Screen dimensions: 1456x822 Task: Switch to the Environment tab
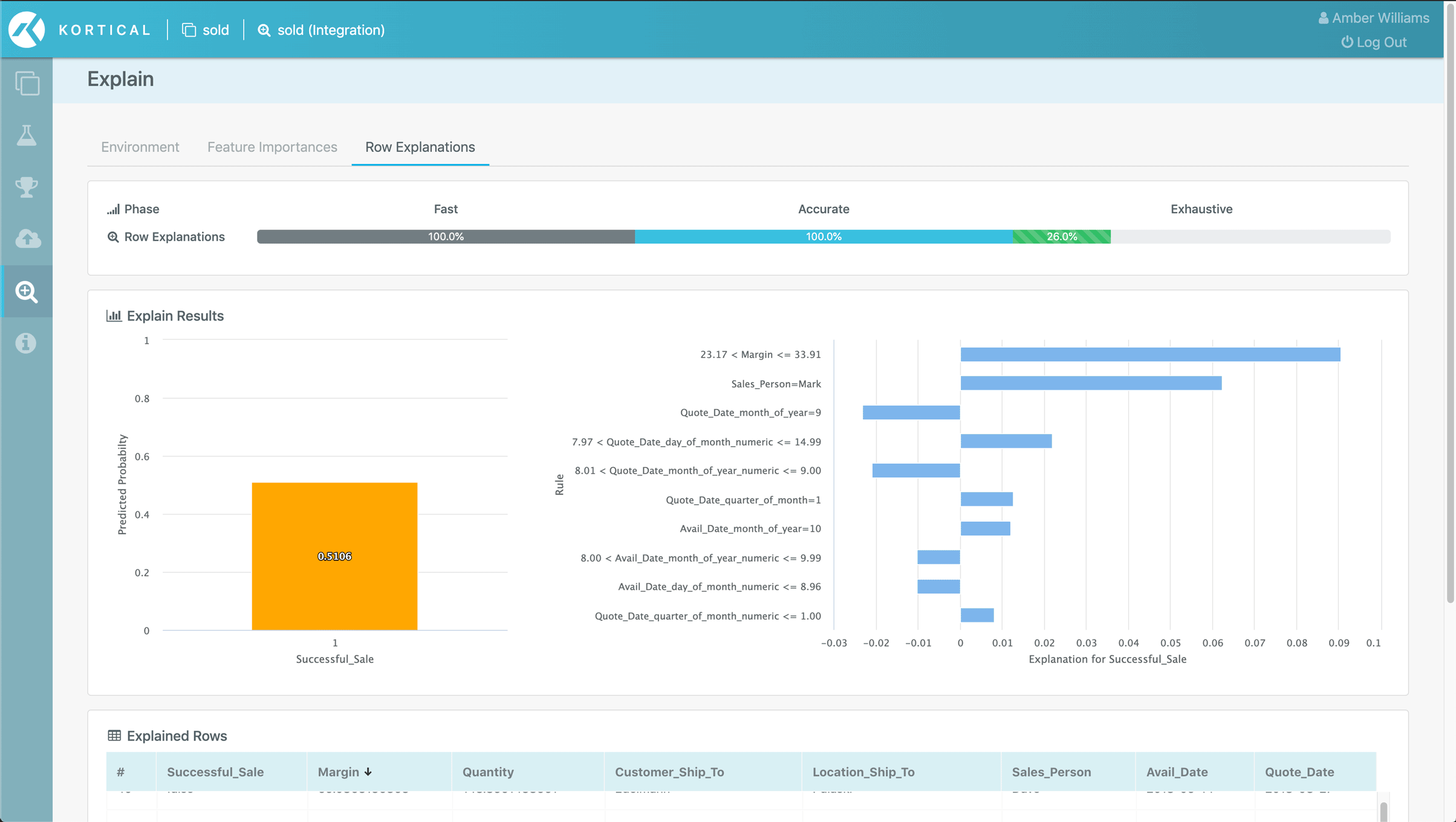pyautogui.click(x=140, y=147)
